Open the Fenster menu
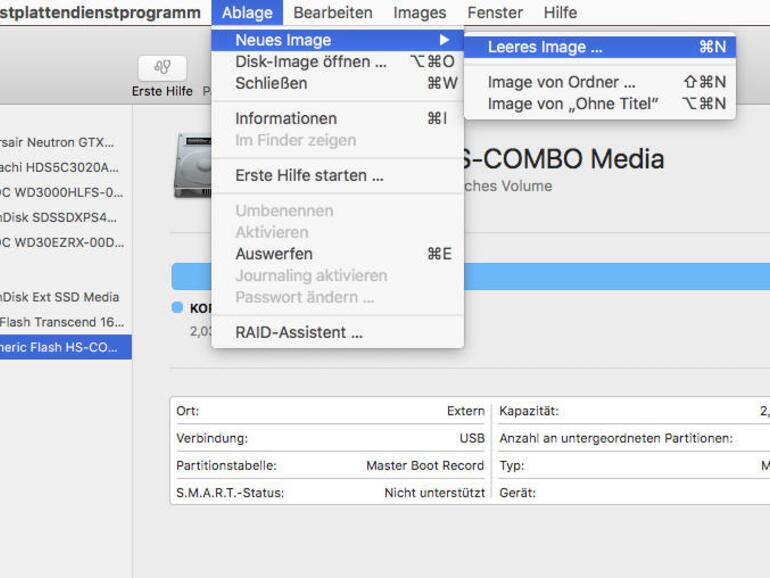The height and width of the screenshot is (578, 770). (x=495, y=12)
